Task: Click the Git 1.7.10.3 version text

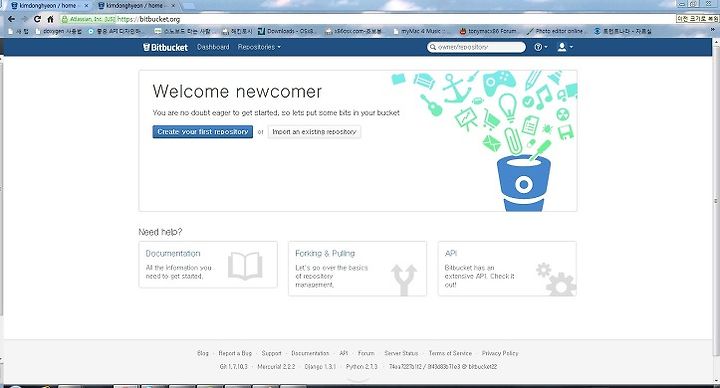Action: 233,366
